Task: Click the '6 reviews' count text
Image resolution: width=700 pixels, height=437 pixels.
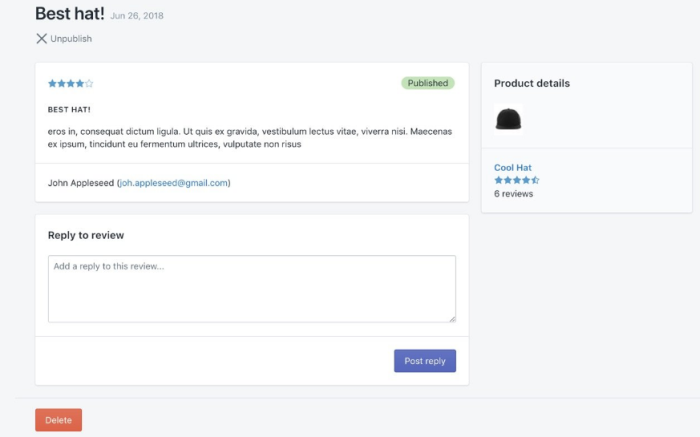Action: [x=513, y=194]
